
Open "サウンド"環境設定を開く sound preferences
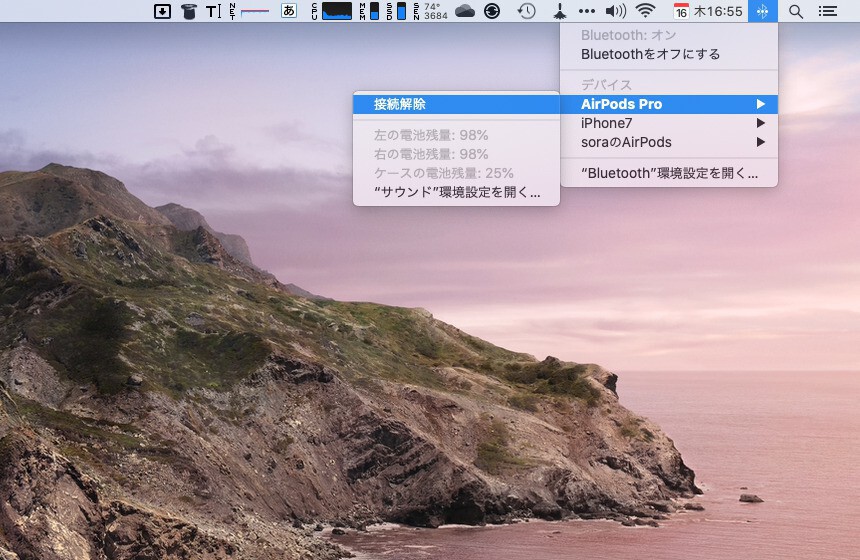(456, 192)
